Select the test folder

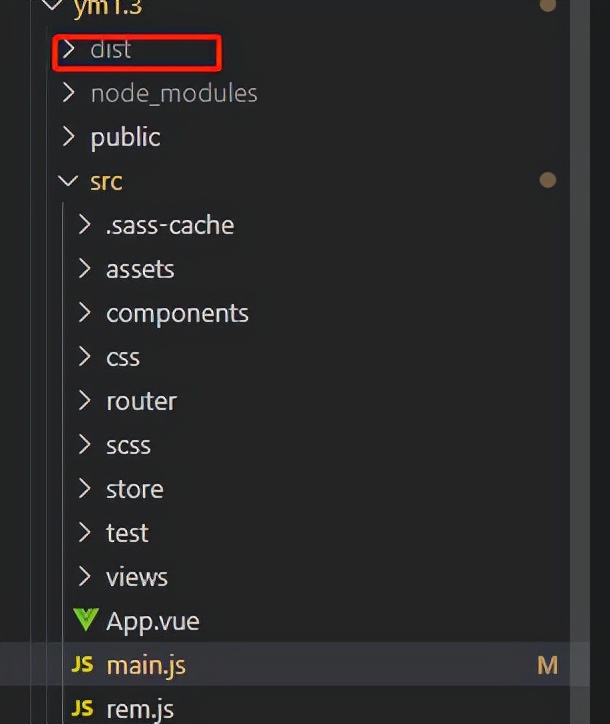(127, 533)
